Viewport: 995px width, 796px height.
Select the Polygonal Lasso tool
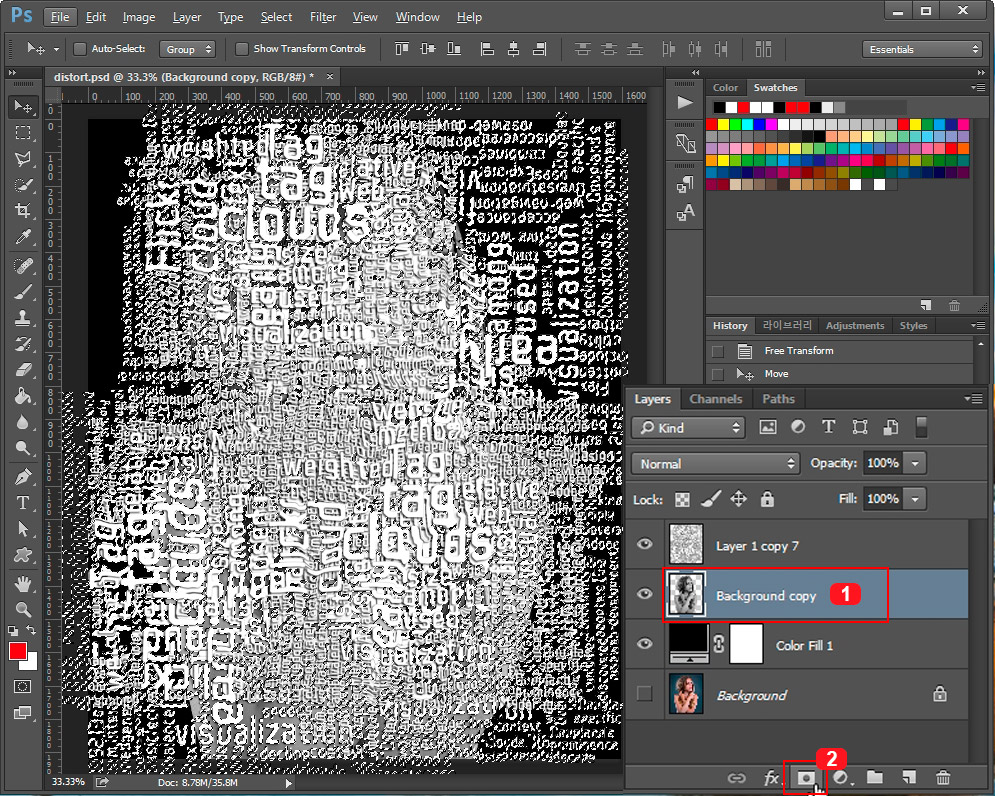[x=23, y=159]
